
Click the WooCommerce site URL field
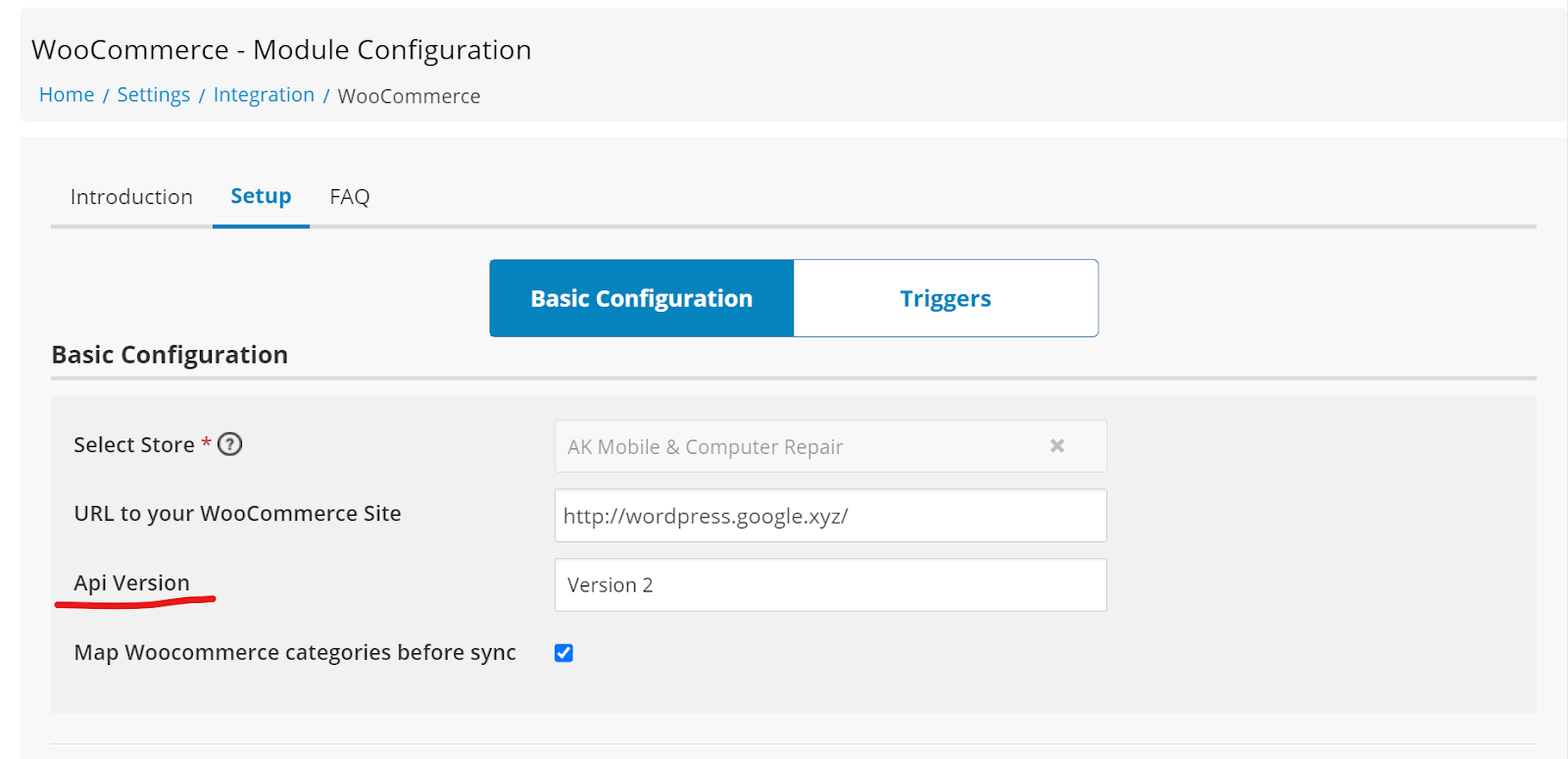click(x=830, y=516)
